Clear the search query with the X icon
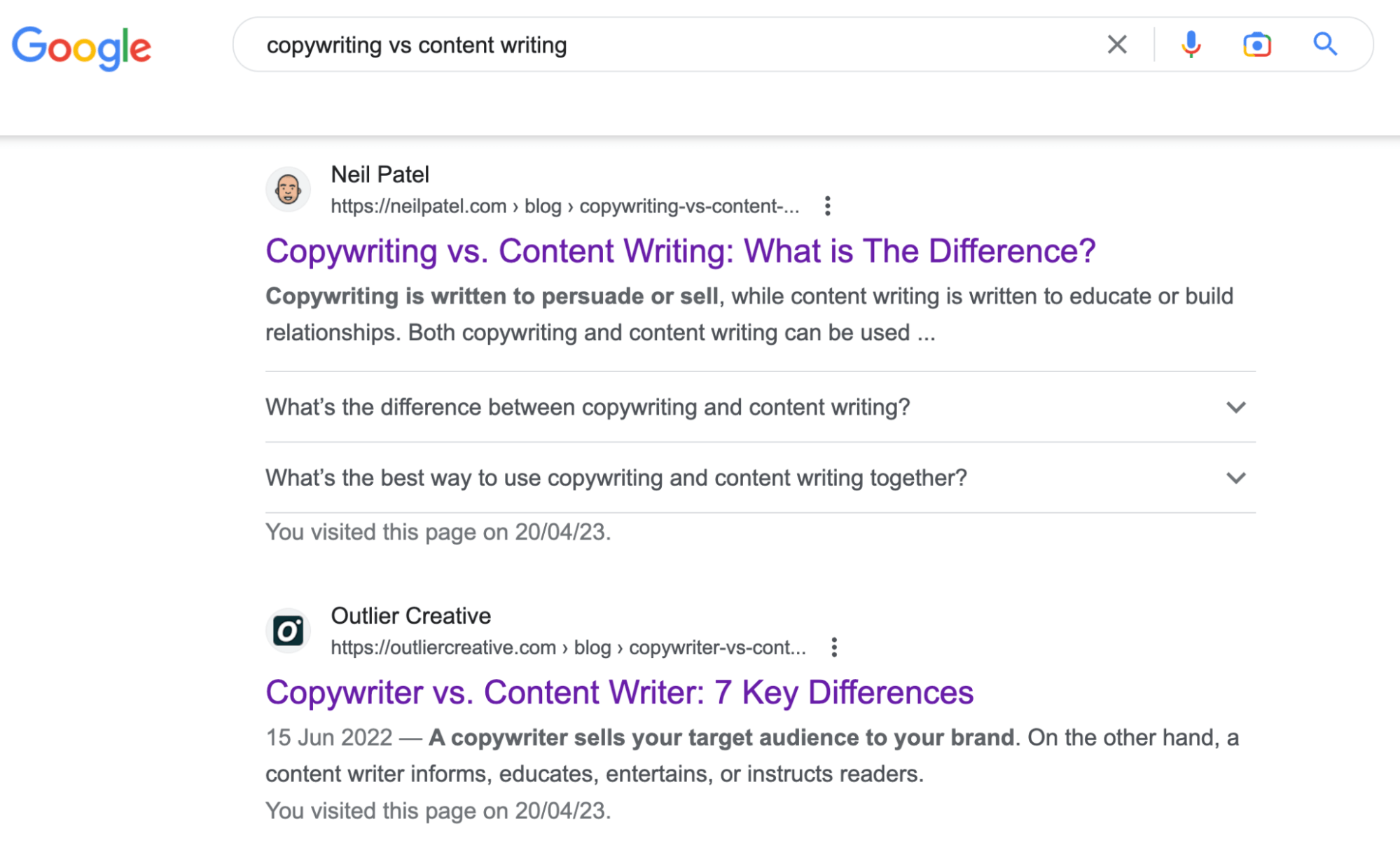 [x=1117, y=44]
